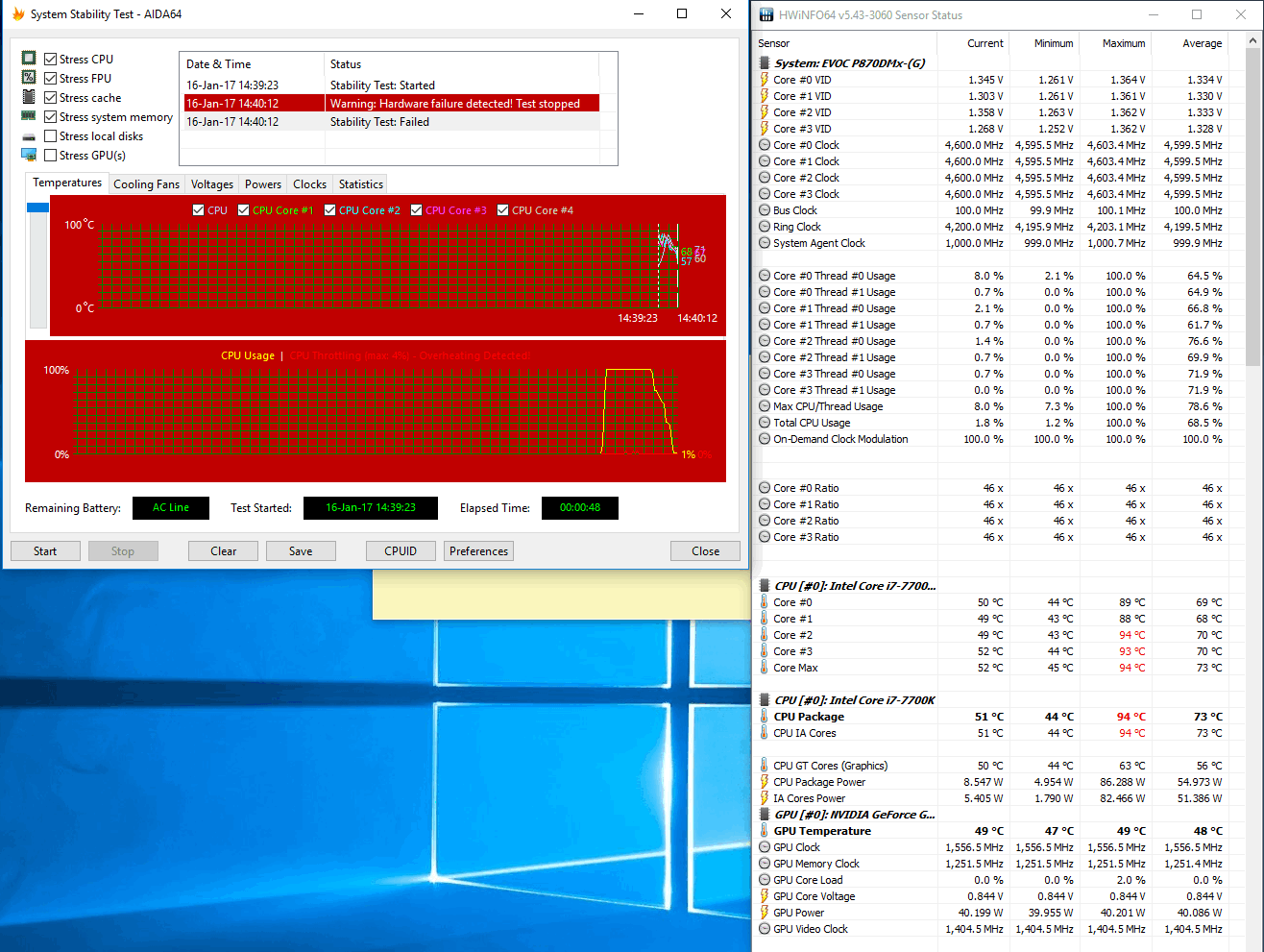Click the Save button
The height and width of the screenshot is (952, 1264).
(301, 551)
